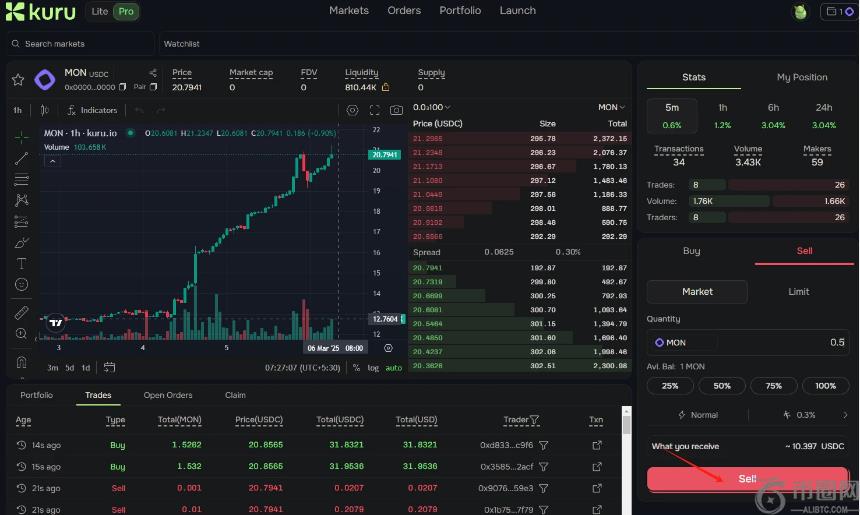Viewport: 860px width, 515px height.
Task: Enter fullscreen chart mode
Action: (375, 110)
